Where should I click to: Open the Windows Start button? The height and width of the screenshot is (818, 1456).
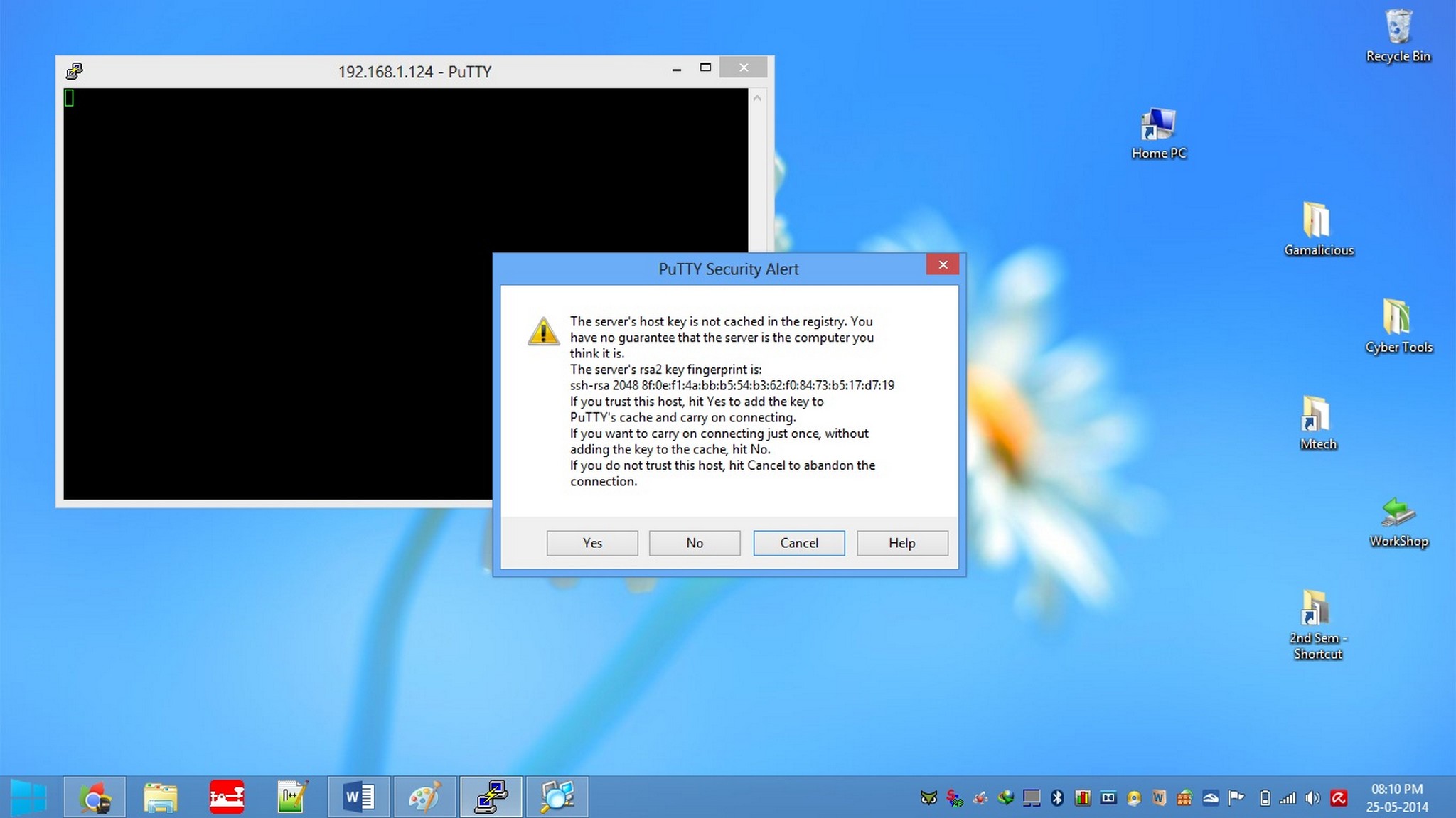pos(28,797)
